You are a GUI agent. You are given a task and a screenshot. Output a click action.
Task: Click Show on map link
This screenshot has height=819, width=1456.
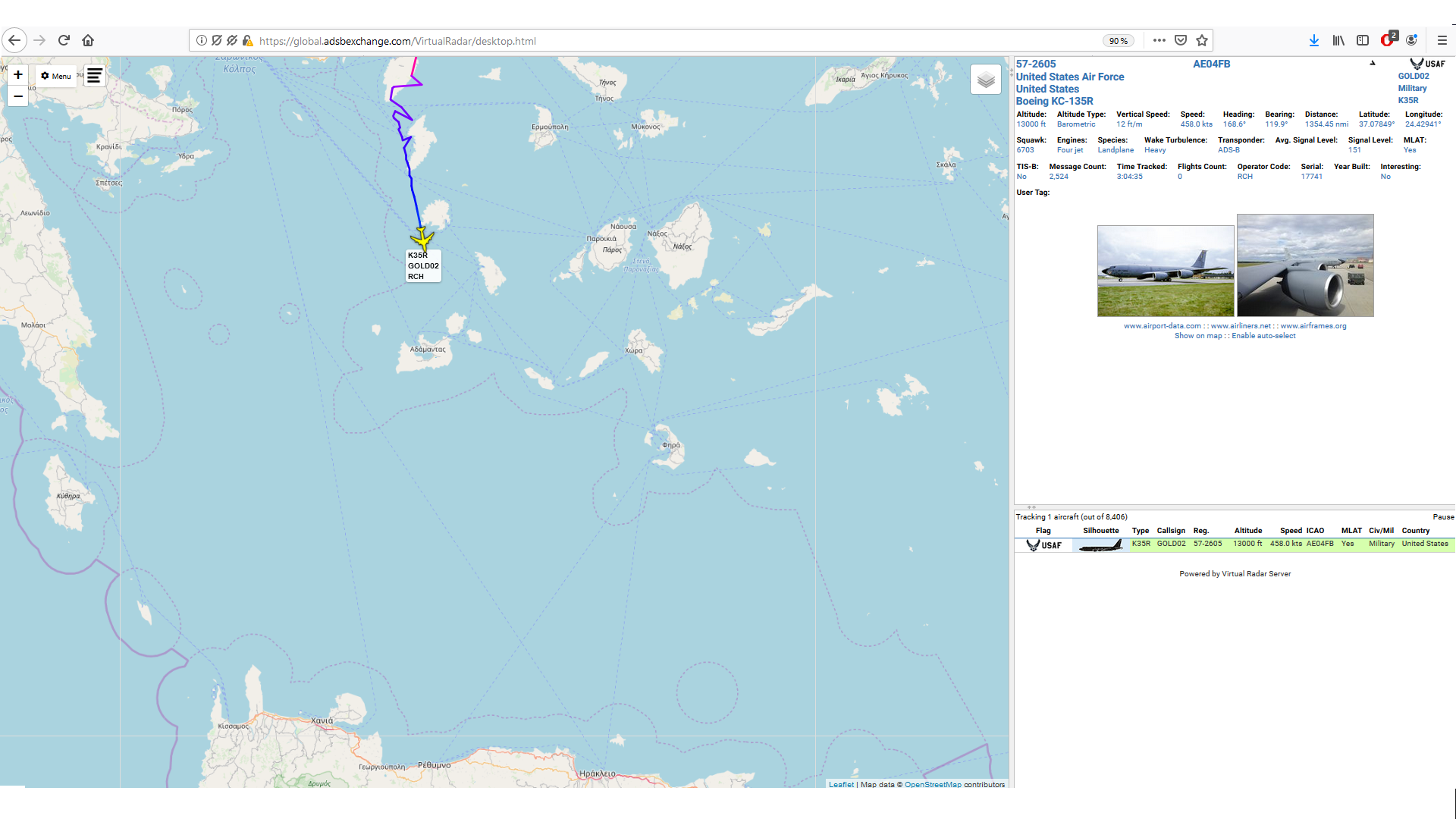(1198, 336)
